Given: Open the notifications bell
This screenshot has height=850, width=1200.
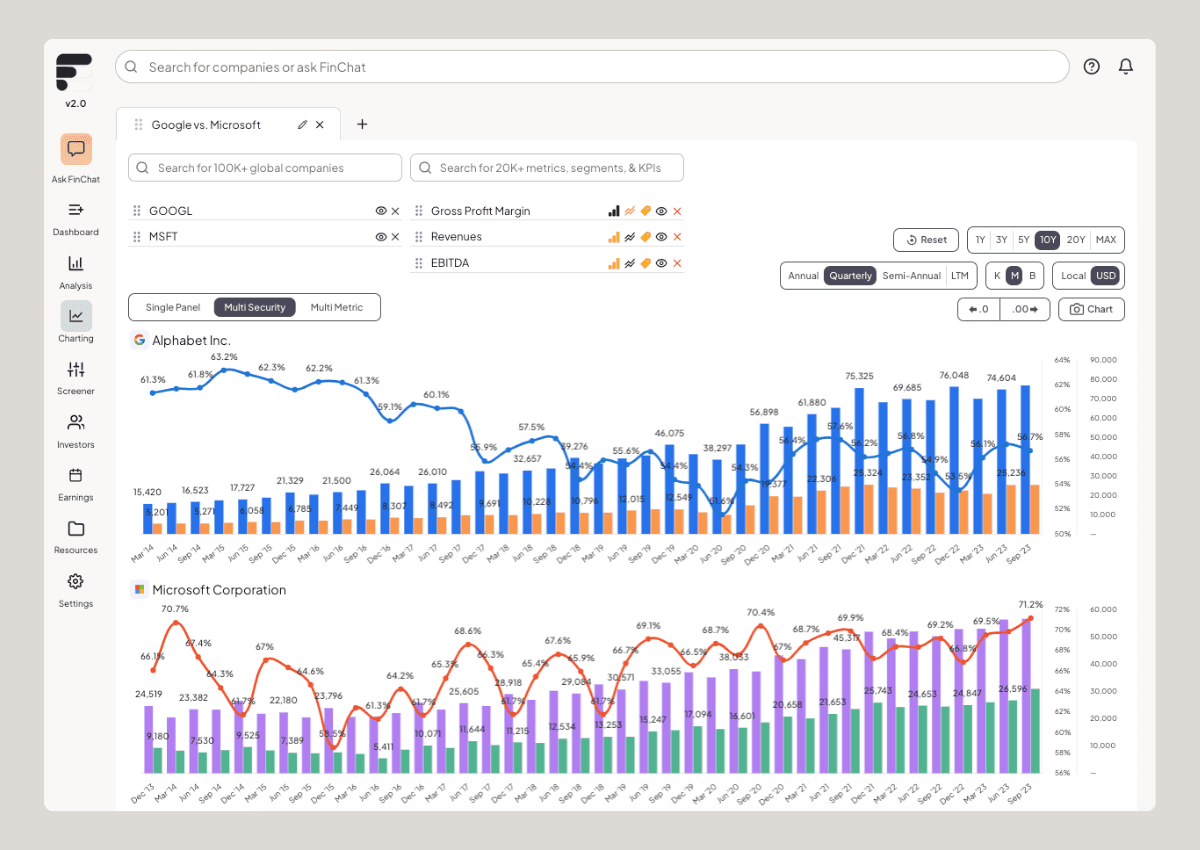Looking at the screenshot, I should 1126,66.
